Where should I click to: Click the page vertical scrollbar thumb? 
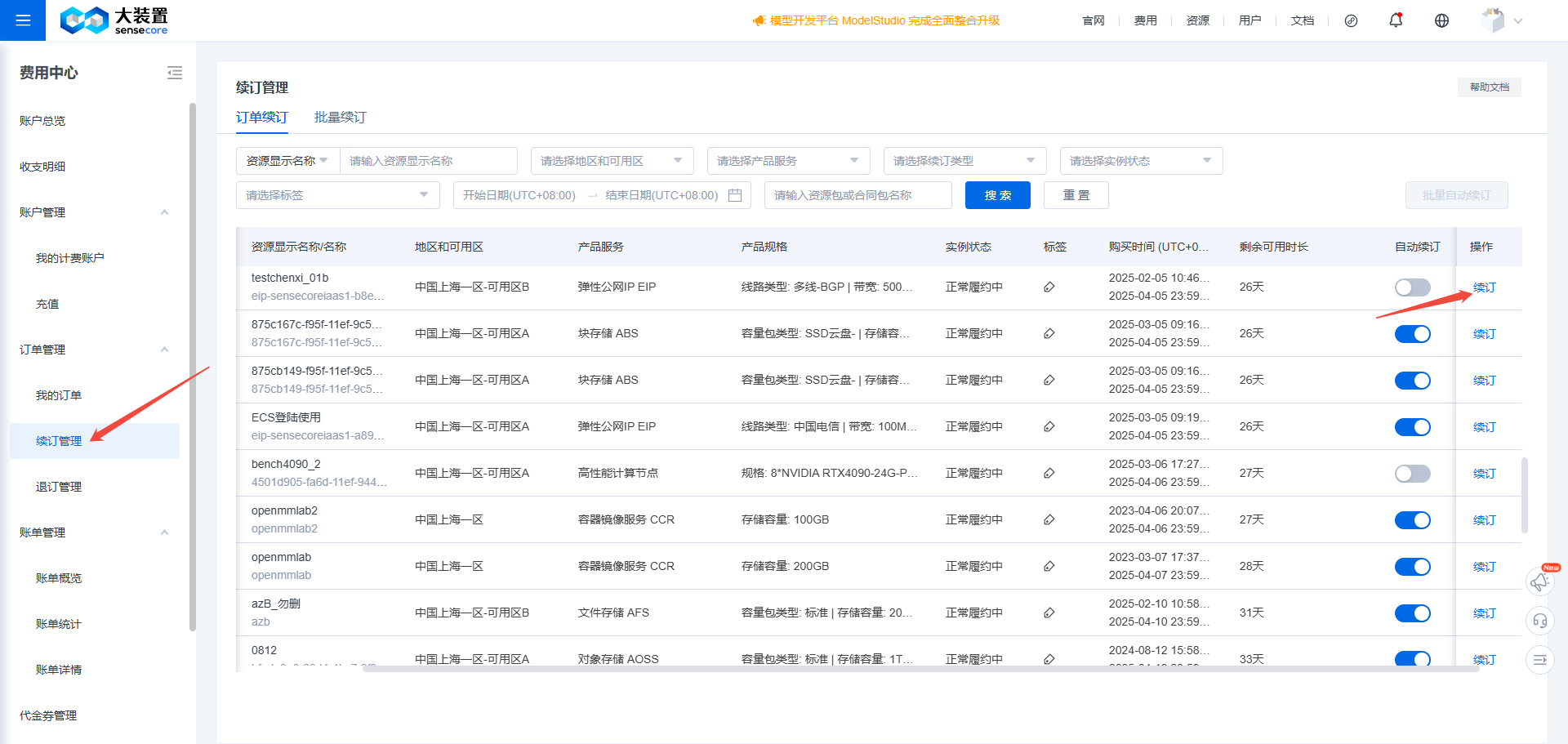point(1524,495)
